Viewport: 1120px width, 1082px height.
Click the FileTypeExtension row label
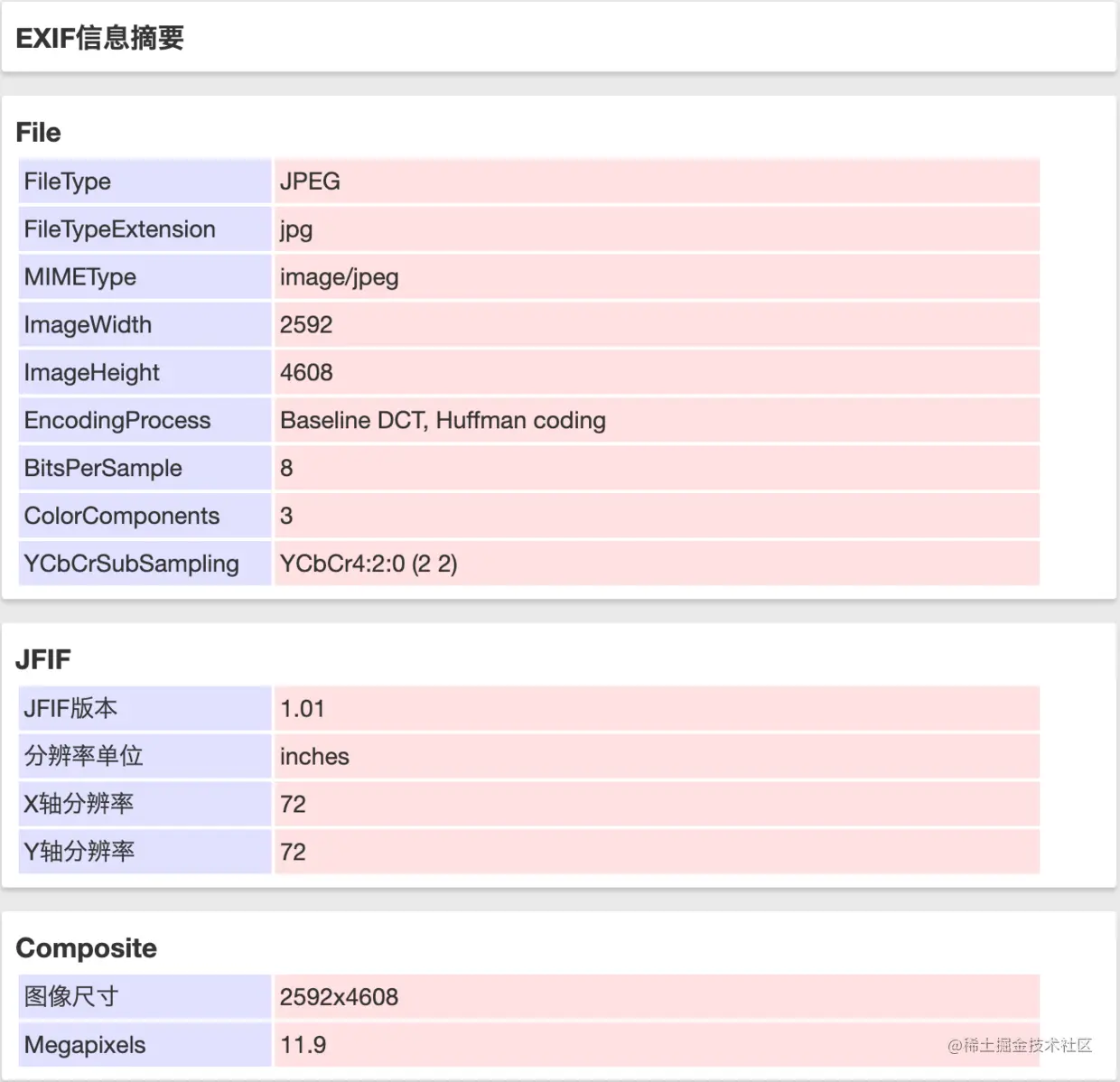pos(119,229)
